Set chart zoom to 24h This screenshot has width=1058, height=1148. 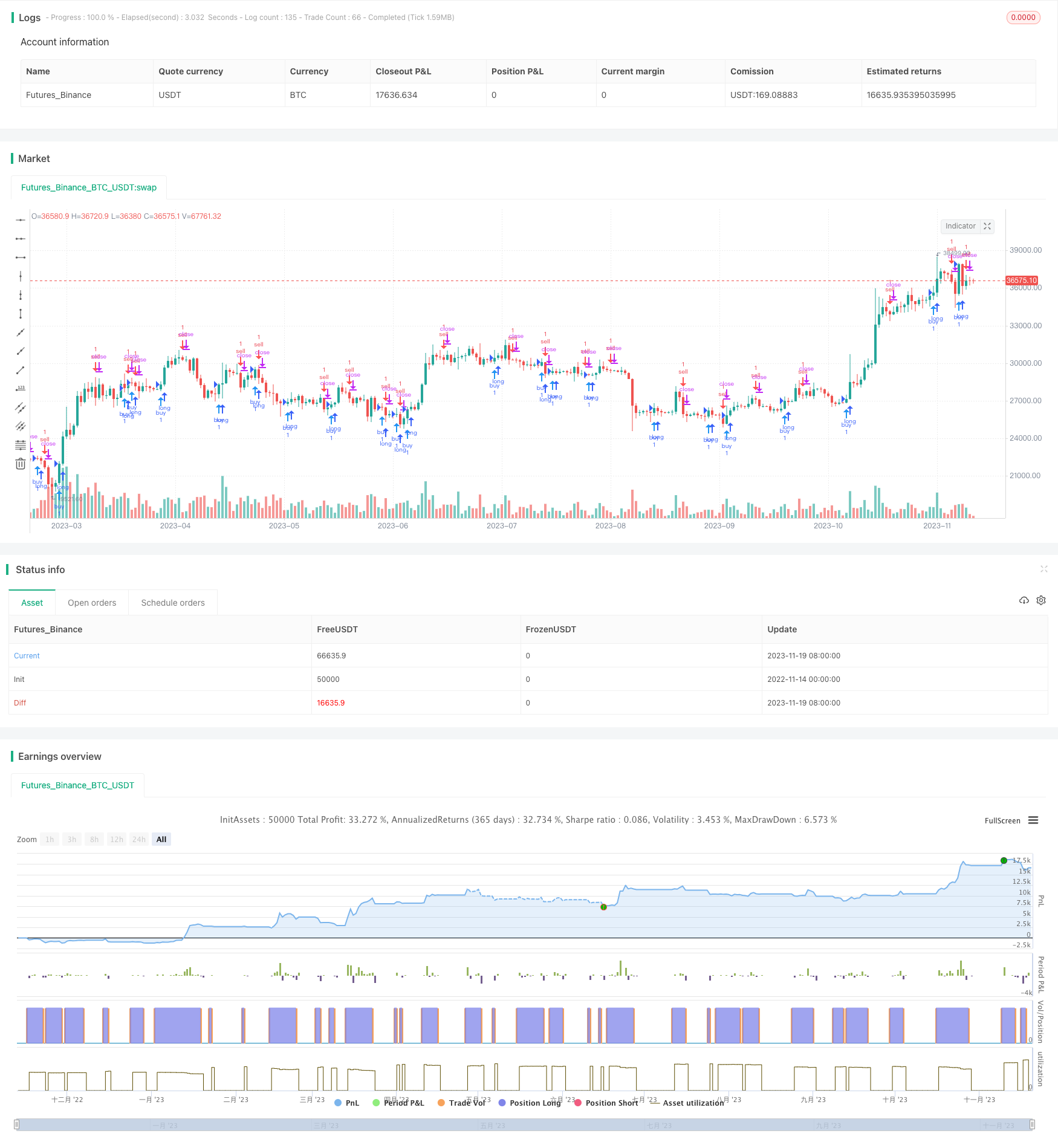click(x=139, y=839)
